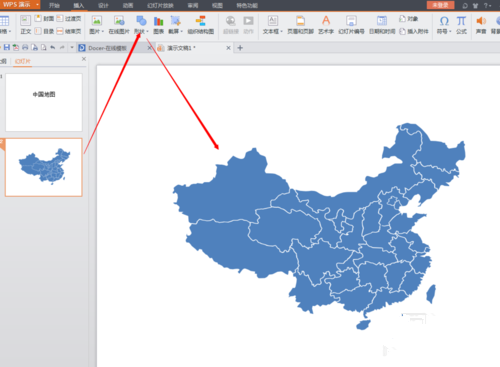Click the 结束页 ending page icon

tap(60, 31)
